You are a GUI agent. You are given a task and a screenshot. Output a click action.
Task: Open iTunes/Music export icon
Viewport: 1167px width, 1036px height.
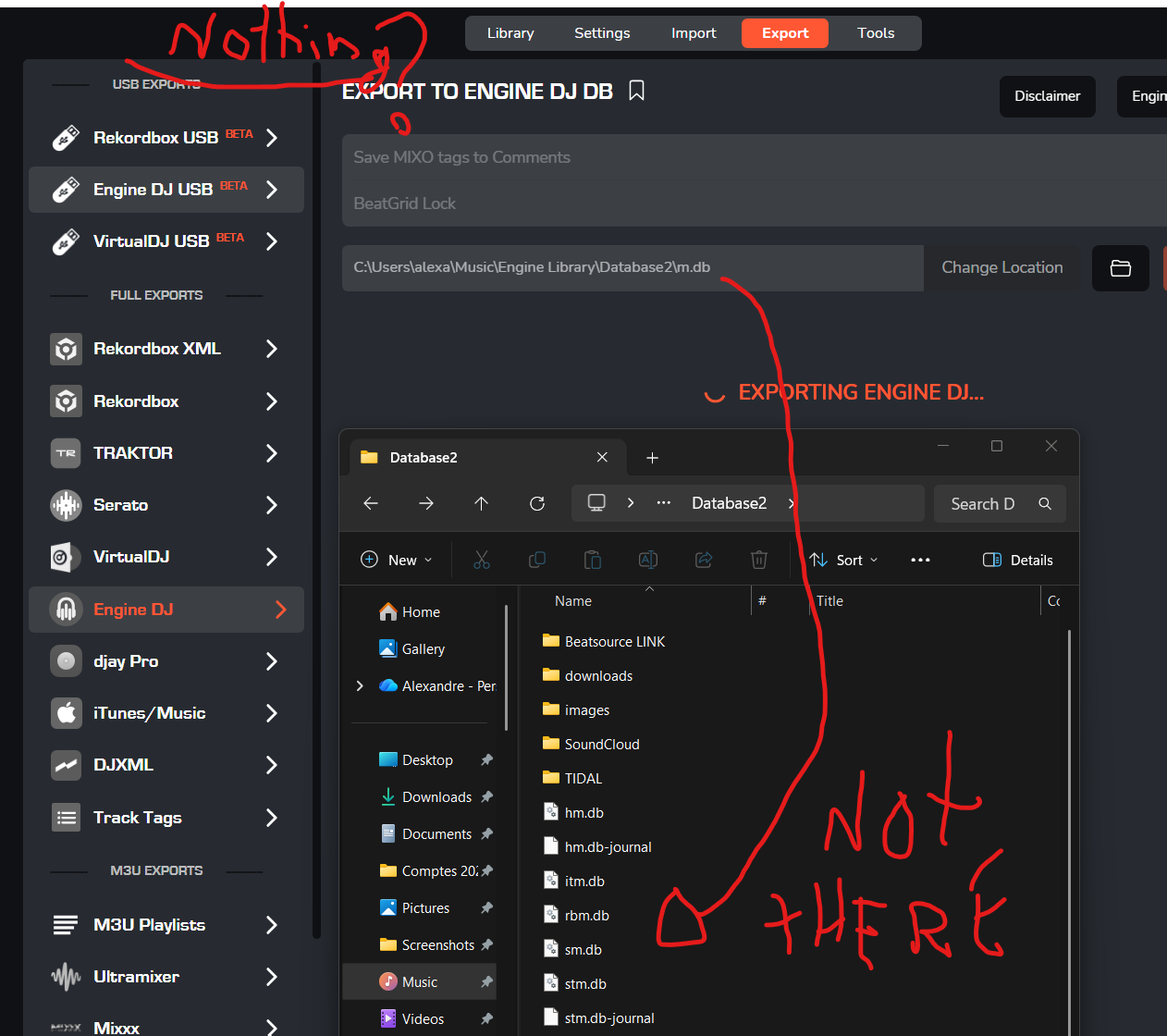click(66, 713)
